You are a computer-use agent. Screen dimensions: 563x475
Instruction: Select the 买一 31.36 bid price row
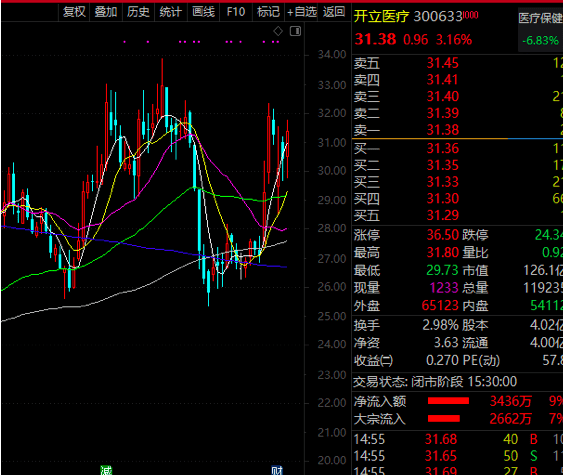click(457, 148)
